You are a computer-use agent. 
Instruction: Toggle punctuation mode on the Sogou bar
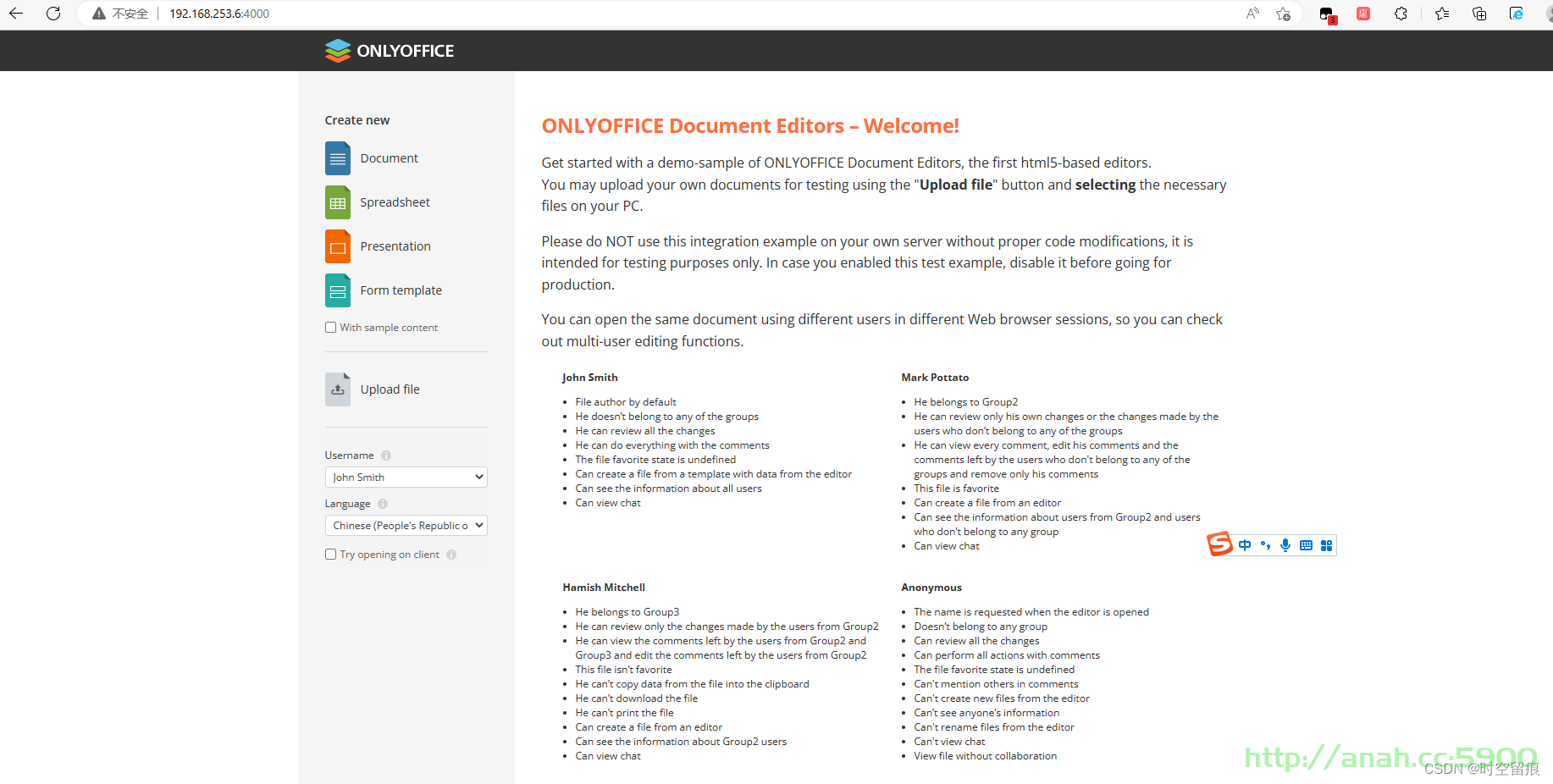pyautogui.click(x=1265, y=545)
